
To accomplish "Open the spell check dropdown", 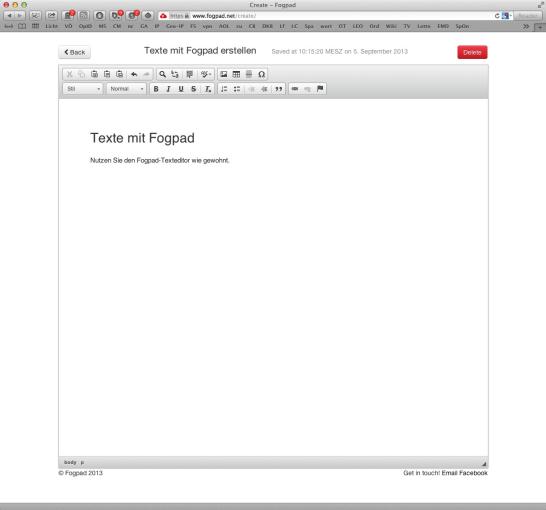I will [x=206, y=74].
